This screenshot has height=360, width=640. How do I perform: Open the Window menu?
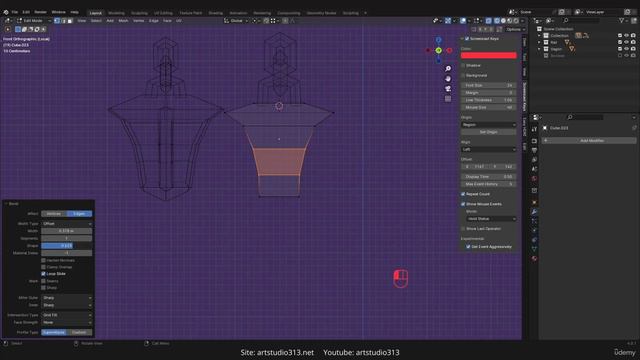pos(58,12)
